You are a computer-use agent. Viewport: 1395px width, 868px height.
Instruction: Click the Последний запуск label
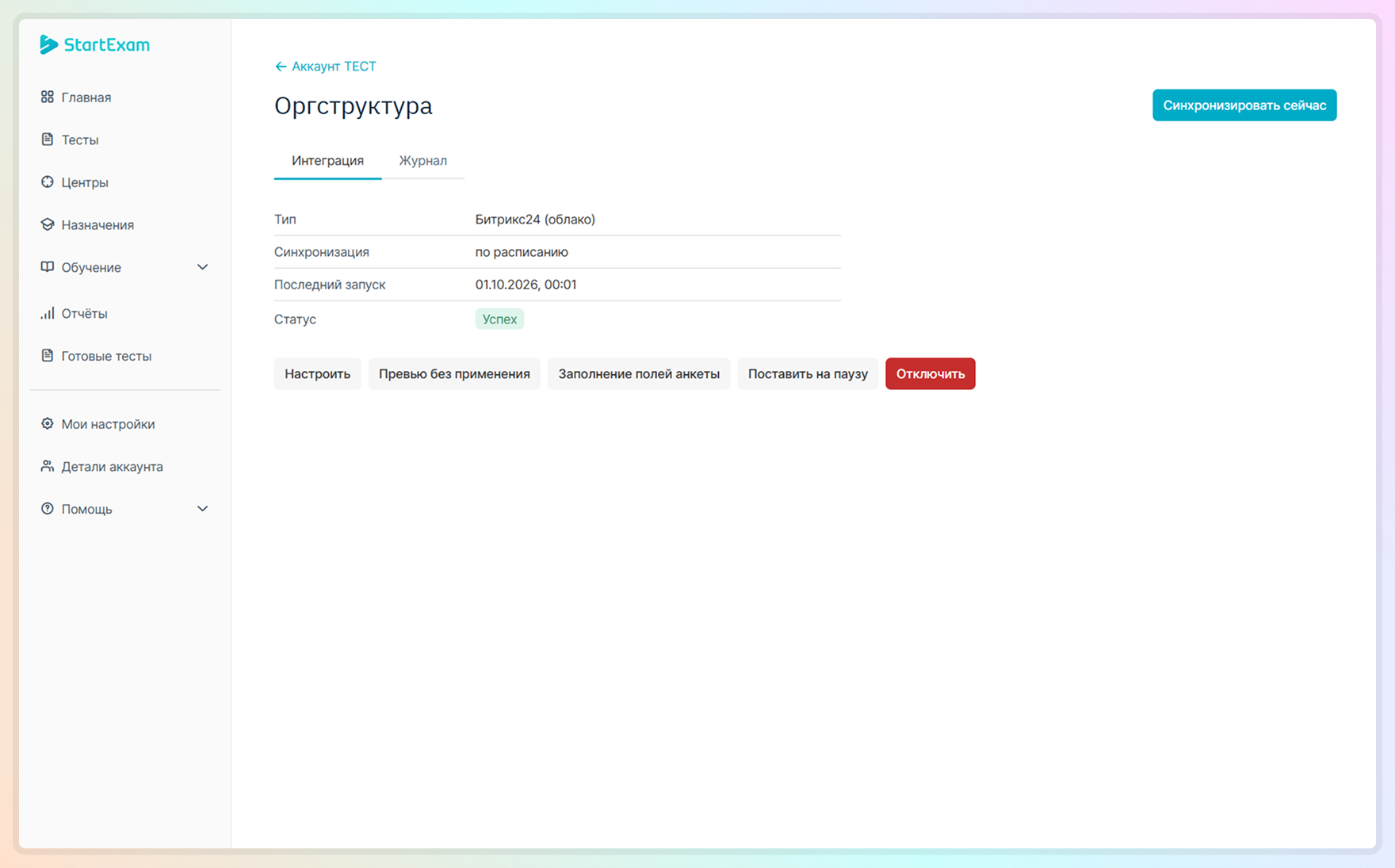(330, 285)
